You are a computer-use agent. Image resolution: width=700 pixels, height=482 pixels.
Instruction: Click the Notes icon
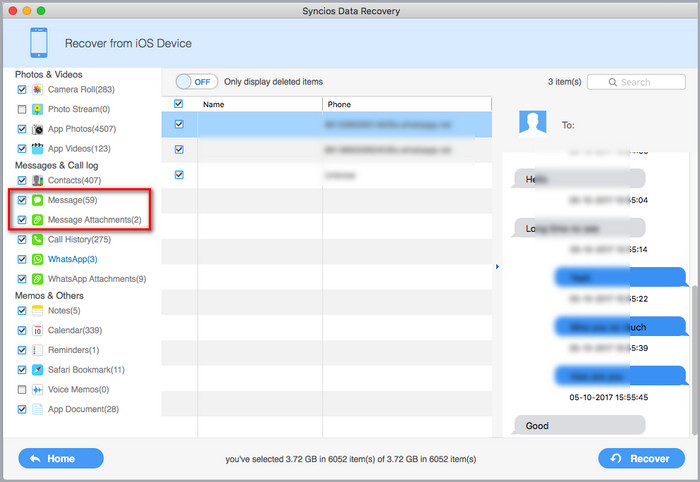click(38, 311)
